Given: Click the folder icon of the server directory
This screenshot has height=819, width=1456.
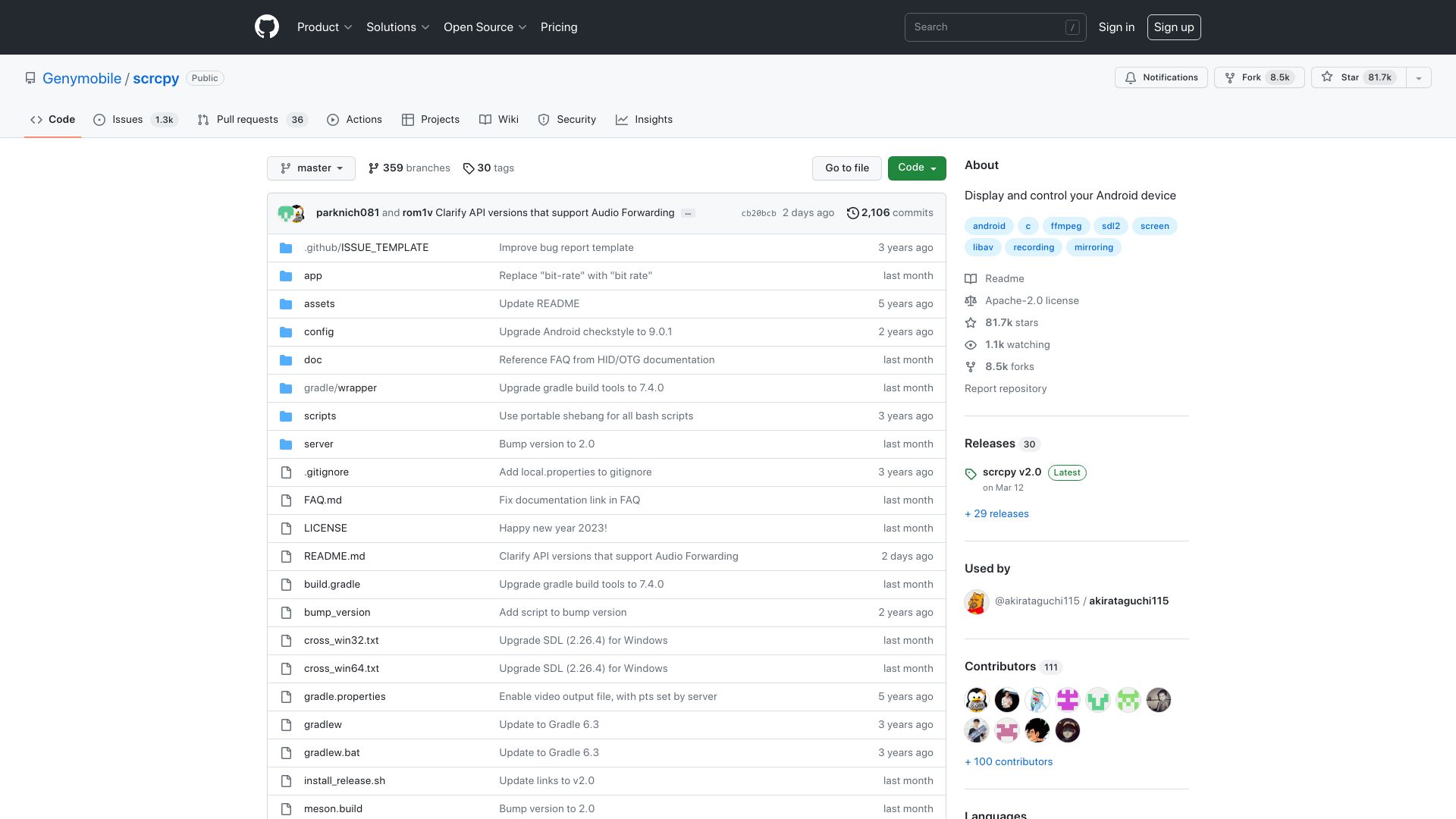Looking at the screenshot, I should 286,444.
